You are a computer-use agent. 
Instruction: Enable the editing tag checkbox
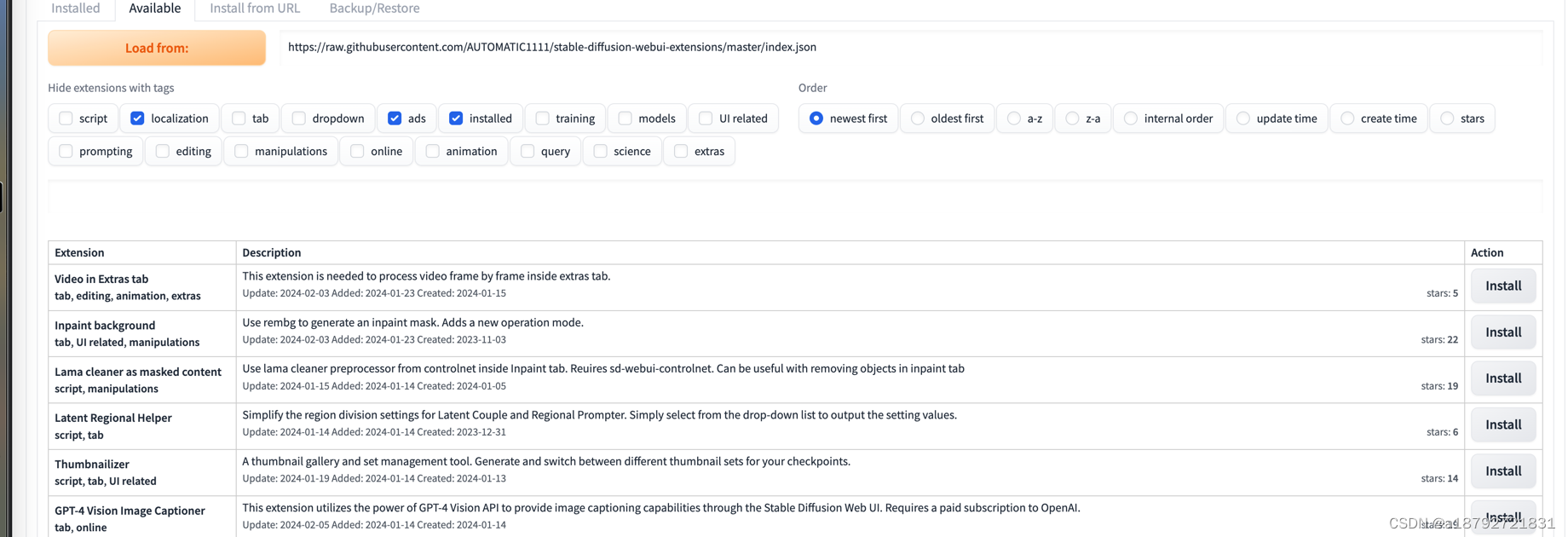pyautogui.click(x=163, y=152)
